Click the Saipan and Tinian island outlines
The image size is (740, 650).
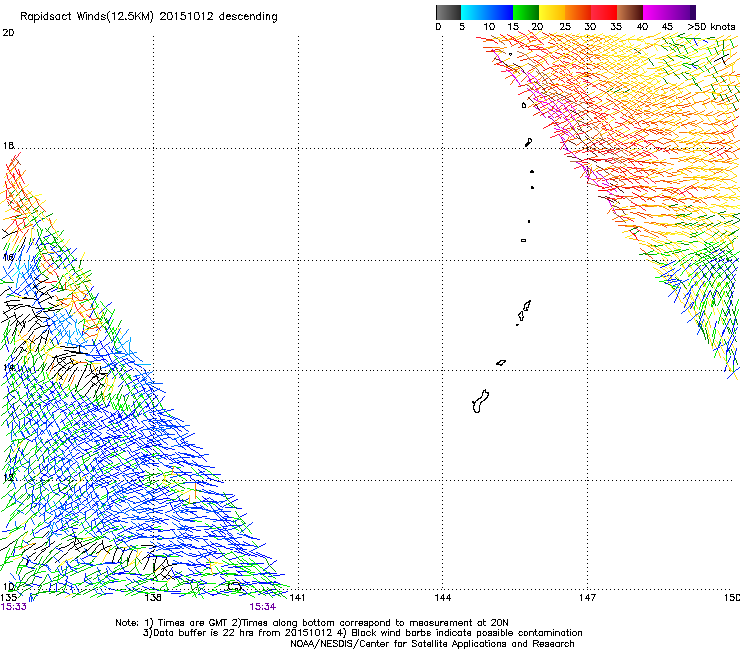tap(523, 312)
